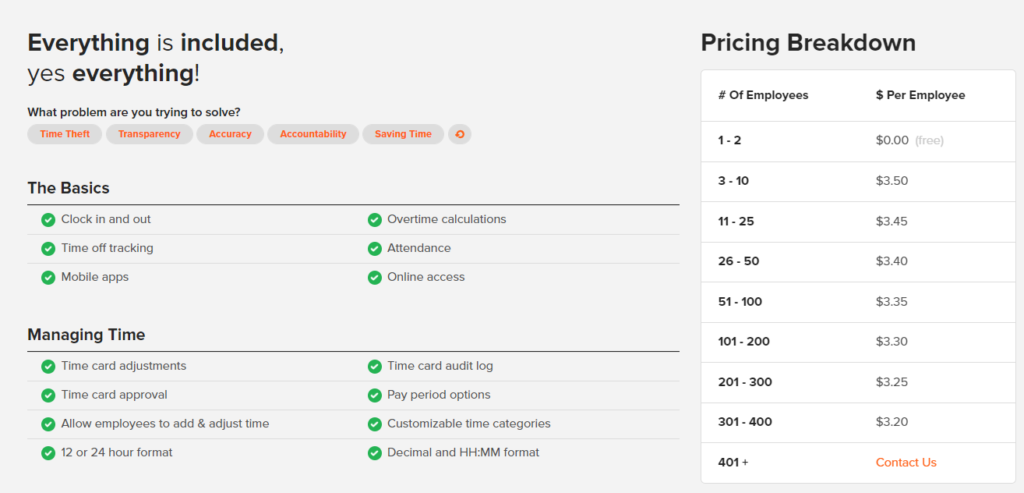The width and height of the screenshot is (1024, 493).
Task: Click the 3 - 10 employees pricing row
Action: (x=858, y=181)
